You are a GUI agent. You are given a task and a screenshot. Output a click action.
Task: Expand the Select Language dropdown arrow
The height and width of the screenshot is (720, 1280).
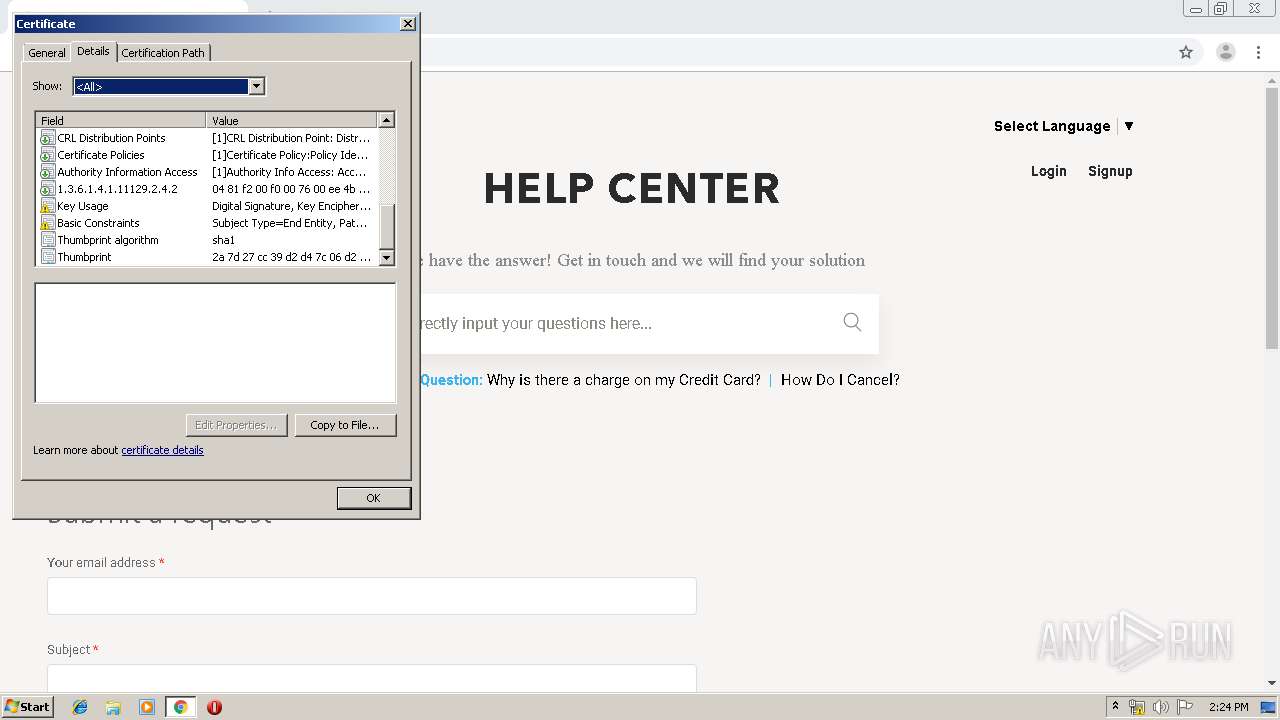click(x=1129, y=126)
